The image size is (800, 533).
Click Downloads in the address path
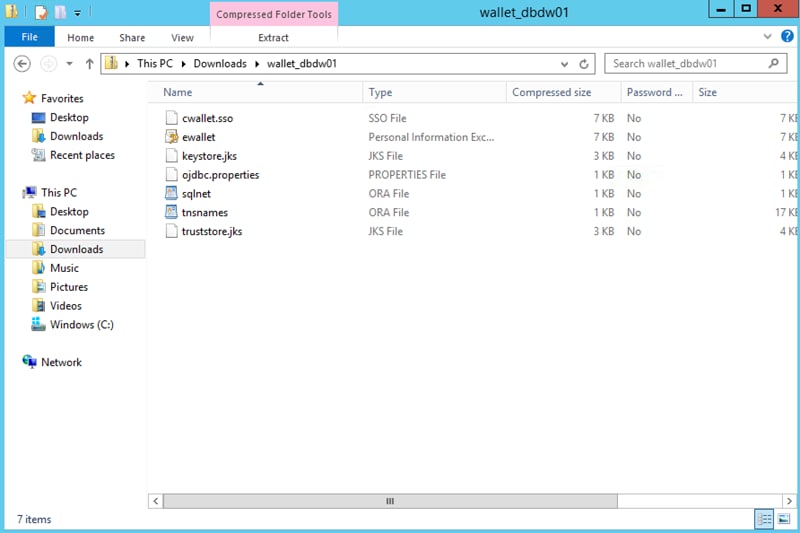tap(220, 64)
